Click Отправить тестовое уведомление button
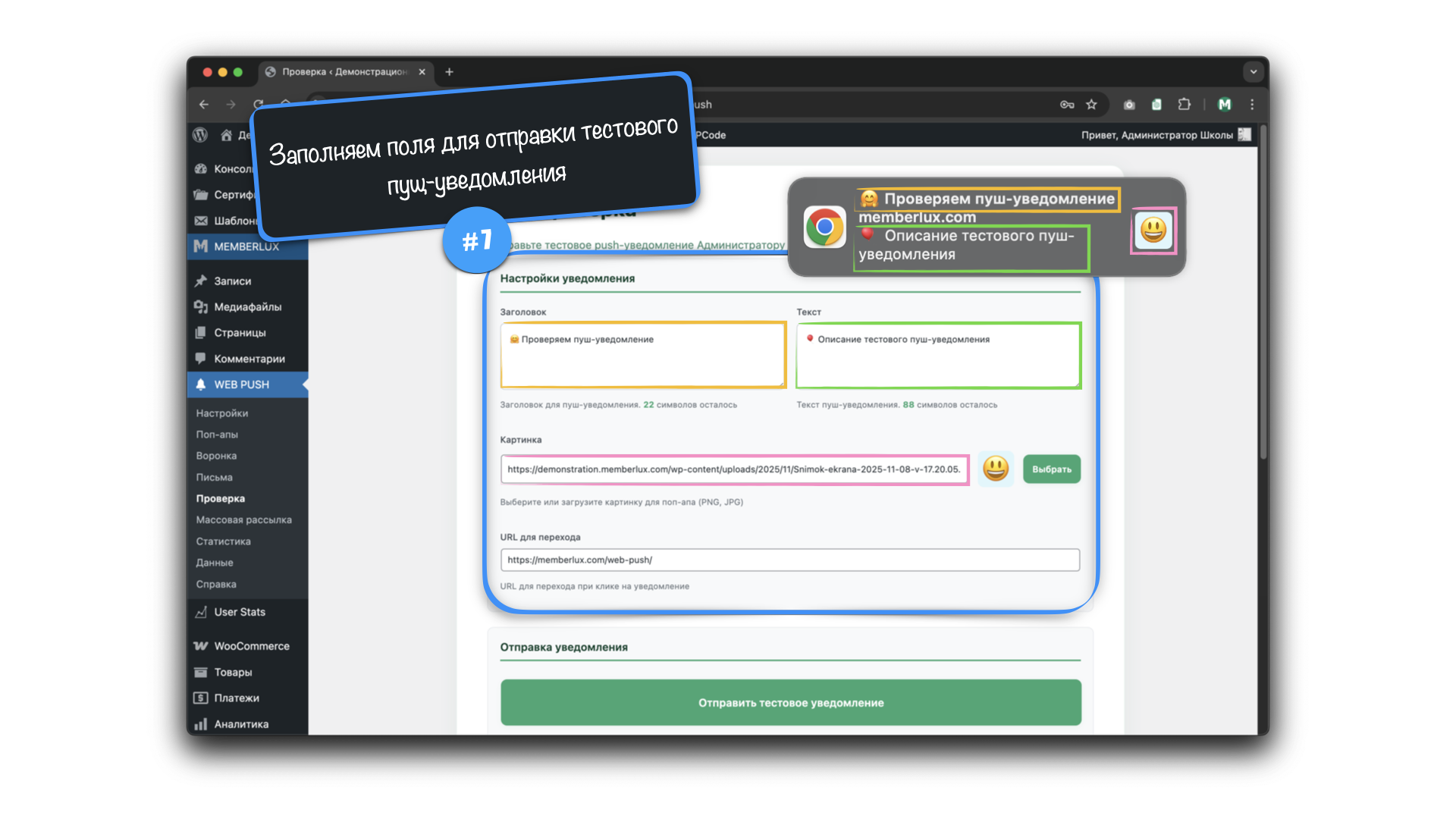The width and height of the screenshot is (1456, 819). [x=790, y=703]
